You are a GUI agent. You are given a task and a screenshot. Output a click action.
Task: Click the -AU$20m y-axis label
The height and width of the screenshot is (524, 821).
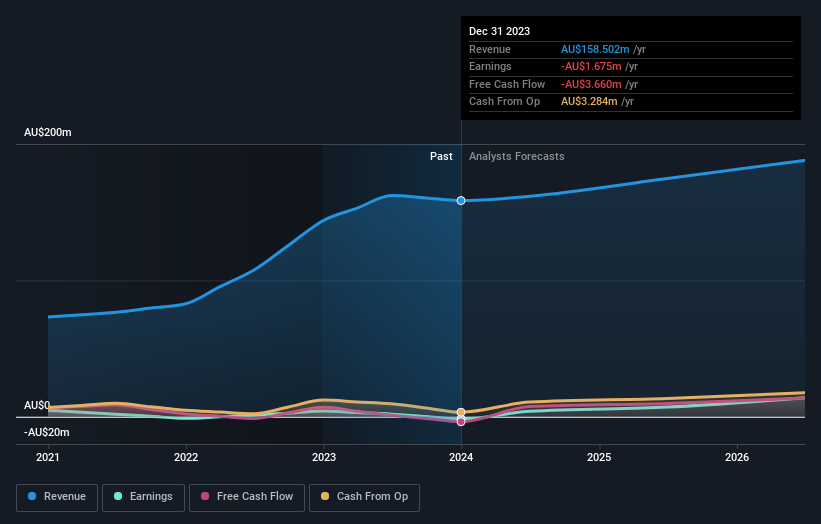pos(47,432)
